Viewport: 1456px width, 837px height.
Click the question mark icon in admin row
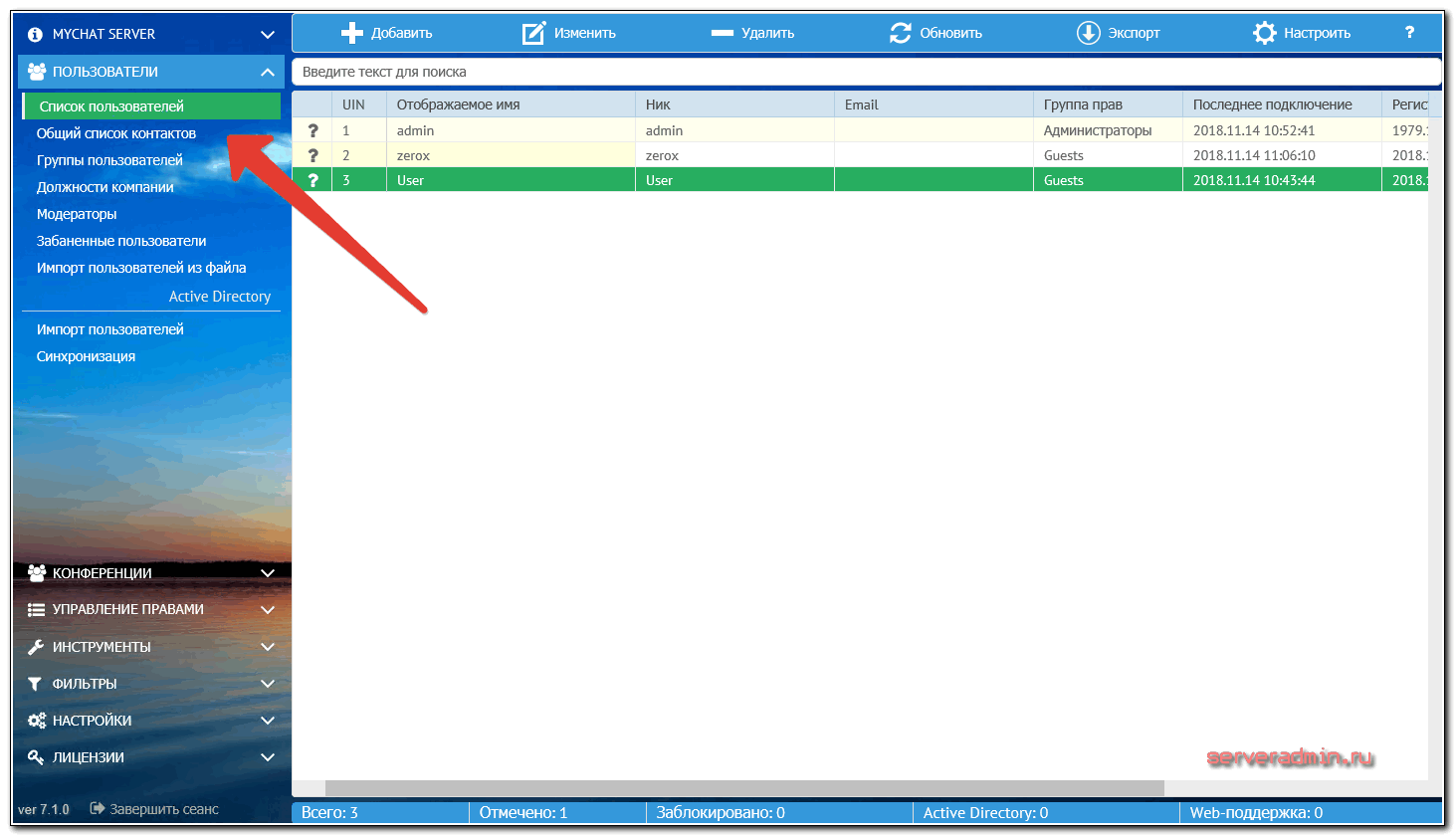312,130
